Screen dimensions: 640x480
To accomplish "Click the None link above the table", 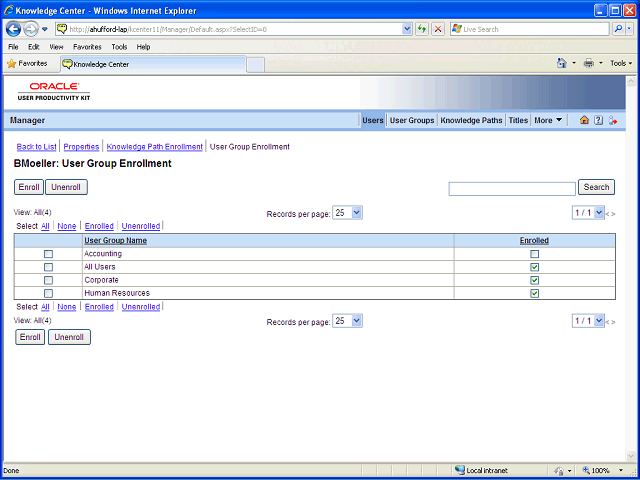I will [67, 226].
